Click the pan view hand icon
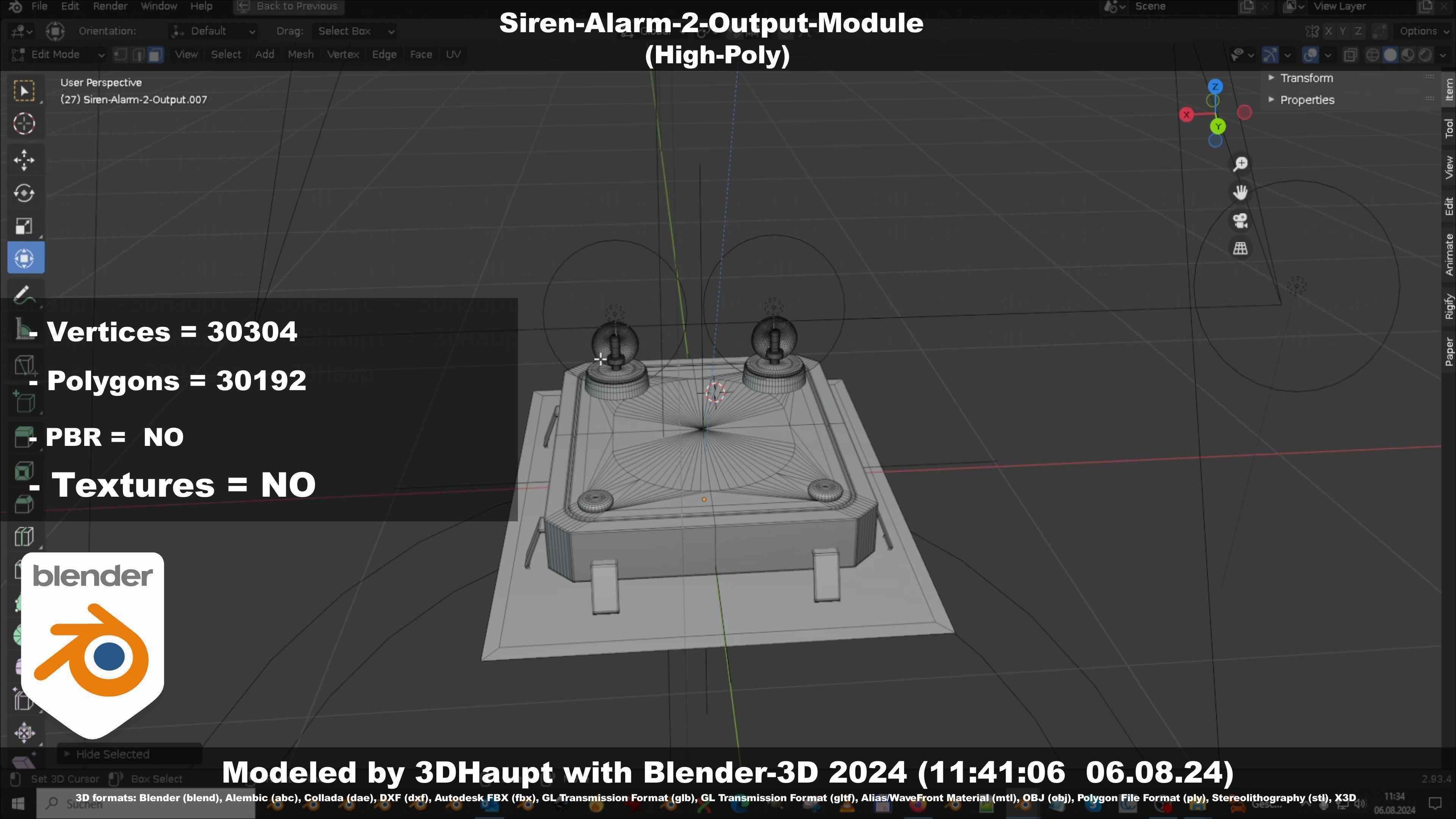 pos(1240,192)
